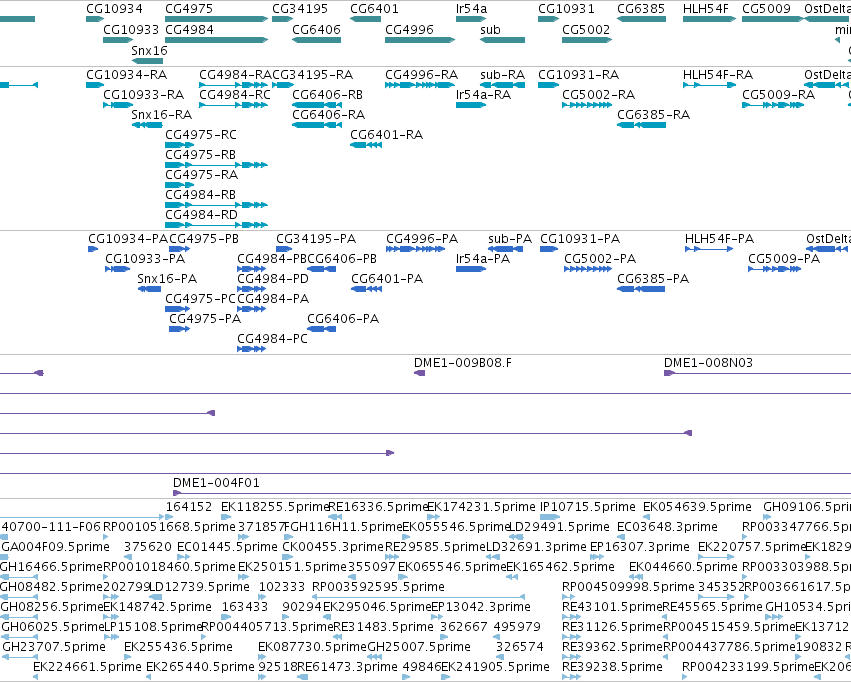The image size is (851, 682).
Task: Open the CG5002 gene label
Action: (x=586, y=30)
